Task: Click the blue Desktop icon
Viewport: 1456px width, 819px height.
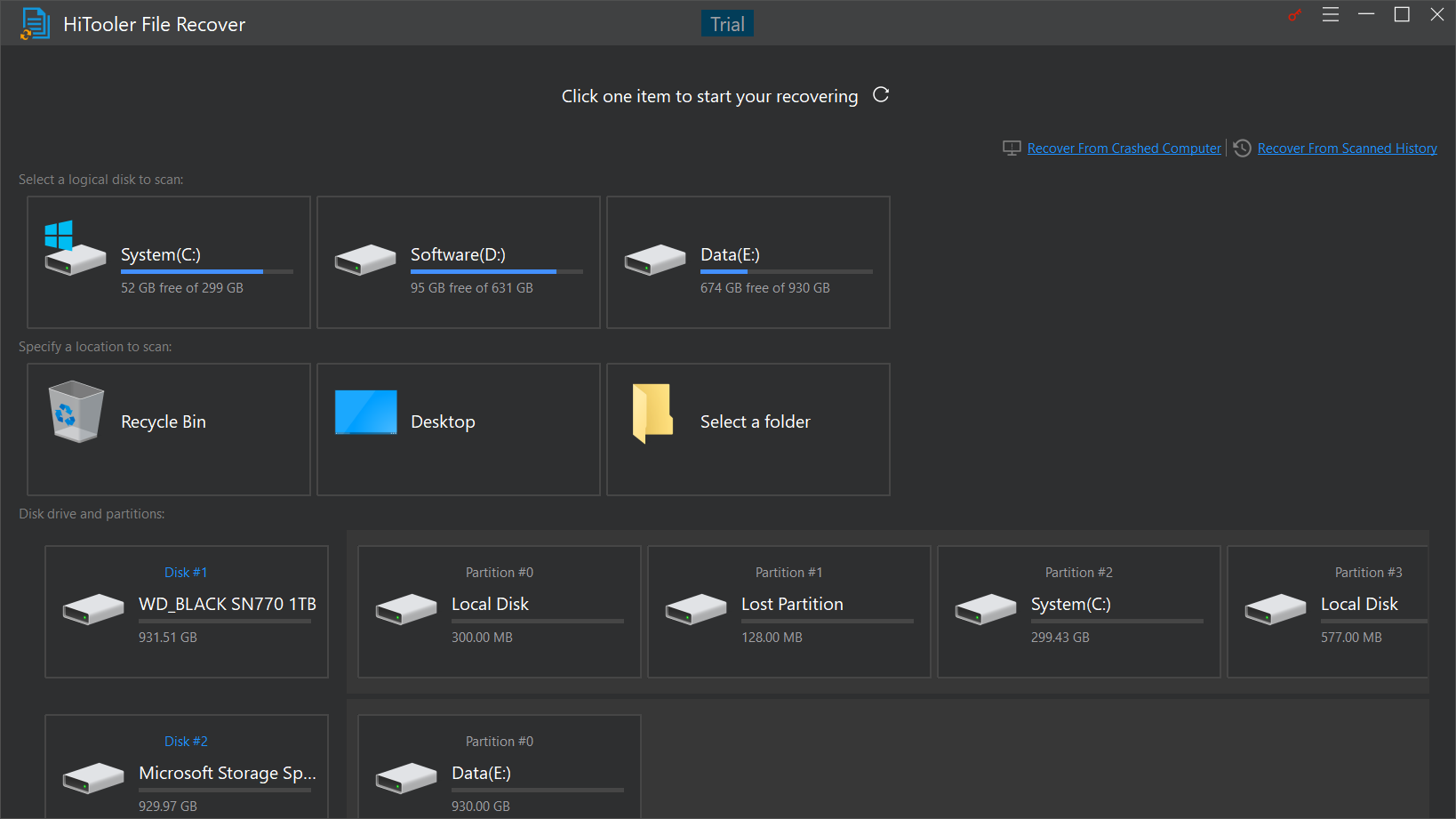Action: click(x=365, y=413)
